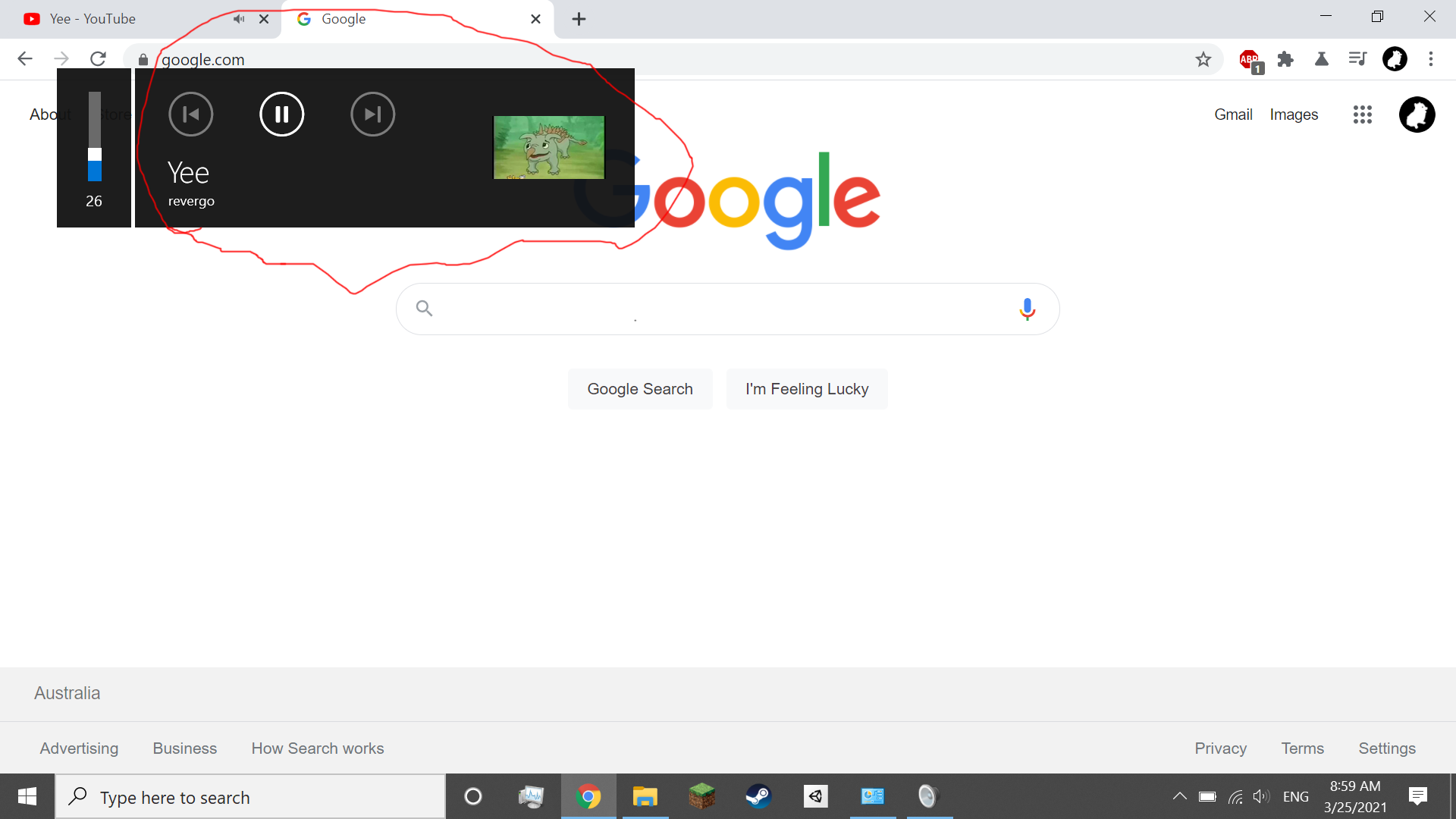This screenshot has height=819, width=1456.
Task: Click the taskbar search box
Action: [x=250, y=797]
